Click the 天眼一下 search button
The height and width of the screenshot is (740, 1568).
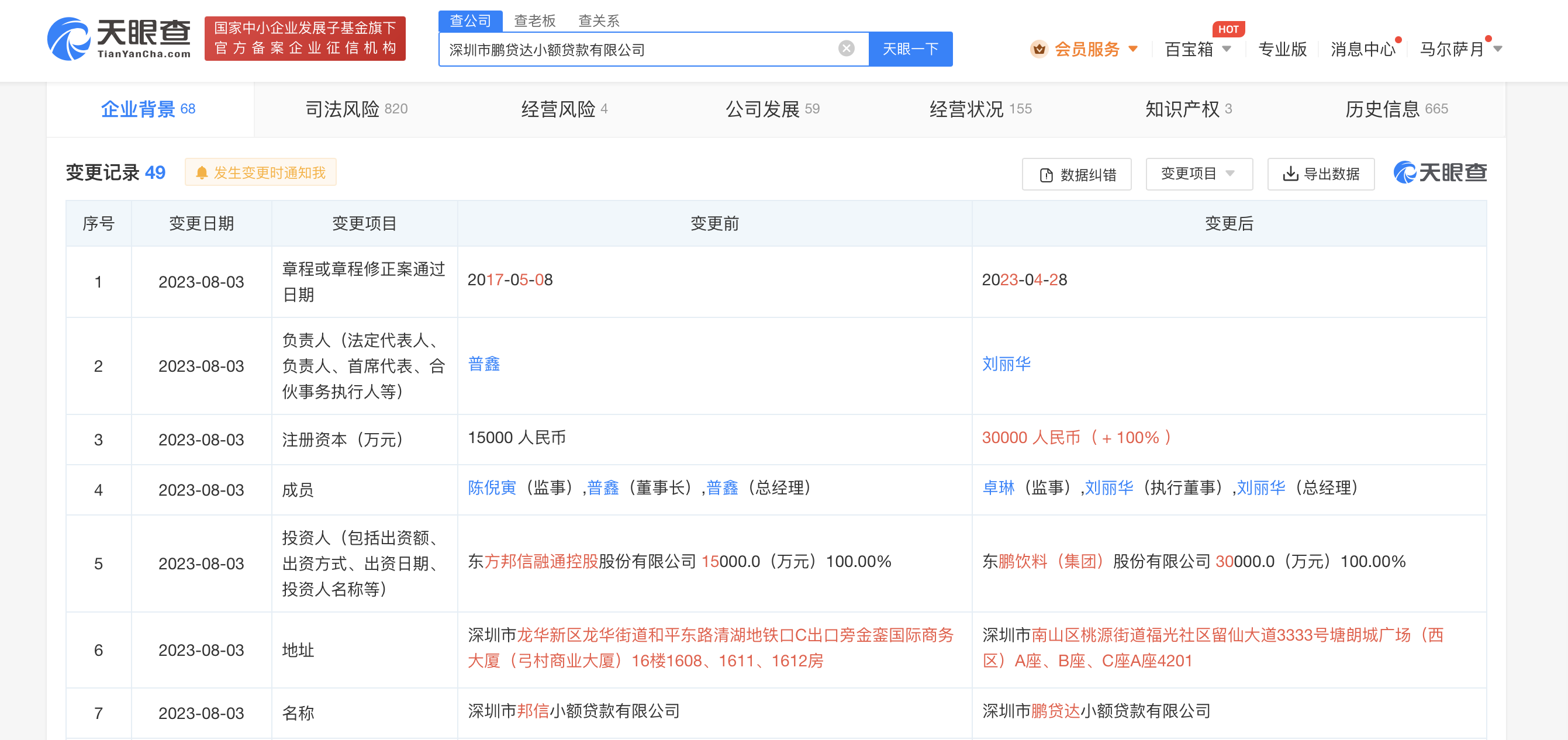pyautogui.click(x=910, y=49)
